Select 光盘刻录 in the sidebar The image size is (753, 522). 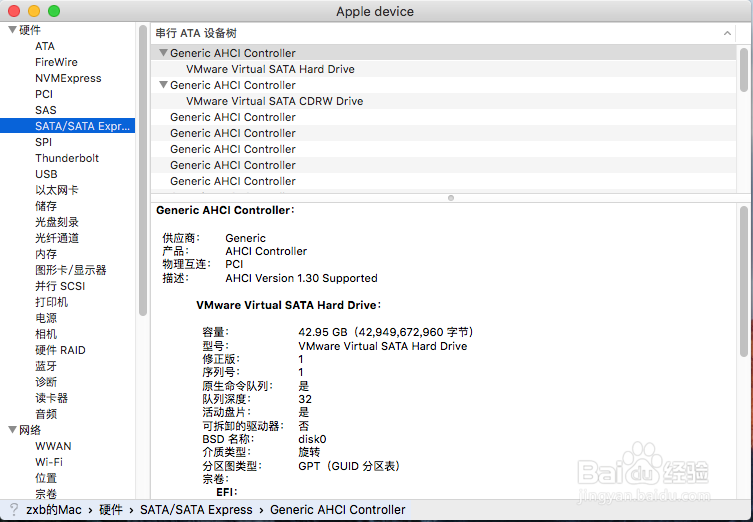[57, 222]
